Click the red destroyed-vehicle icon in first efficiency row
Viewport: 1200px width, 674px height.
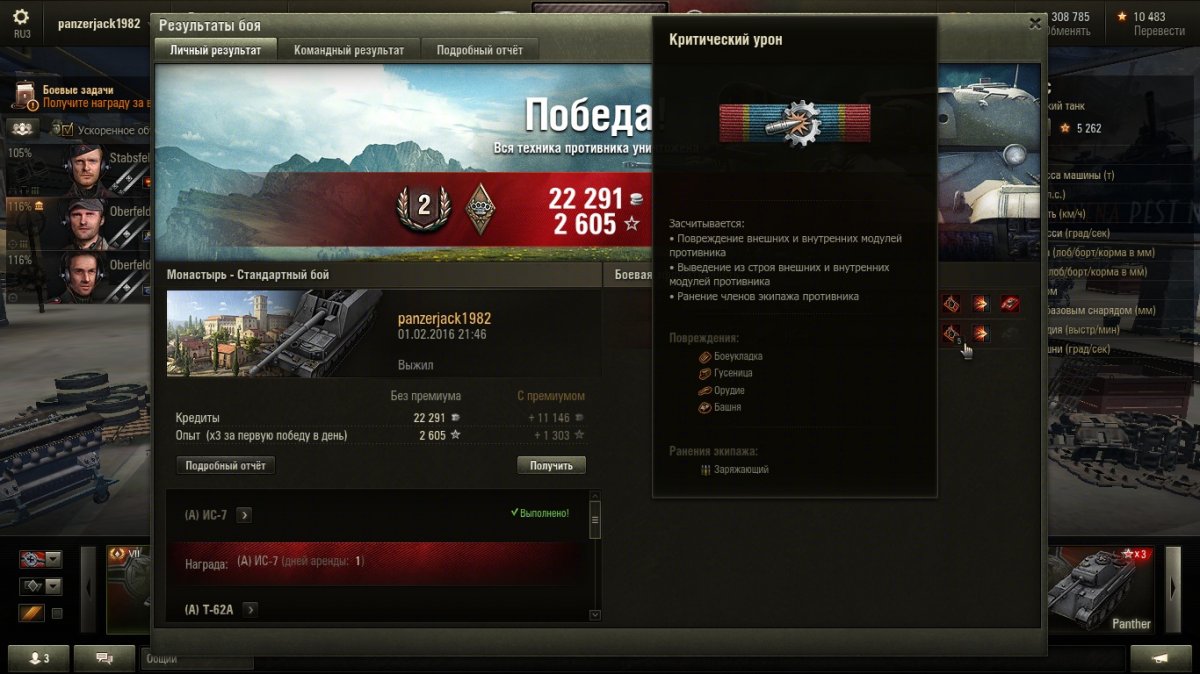point(1011,303)
